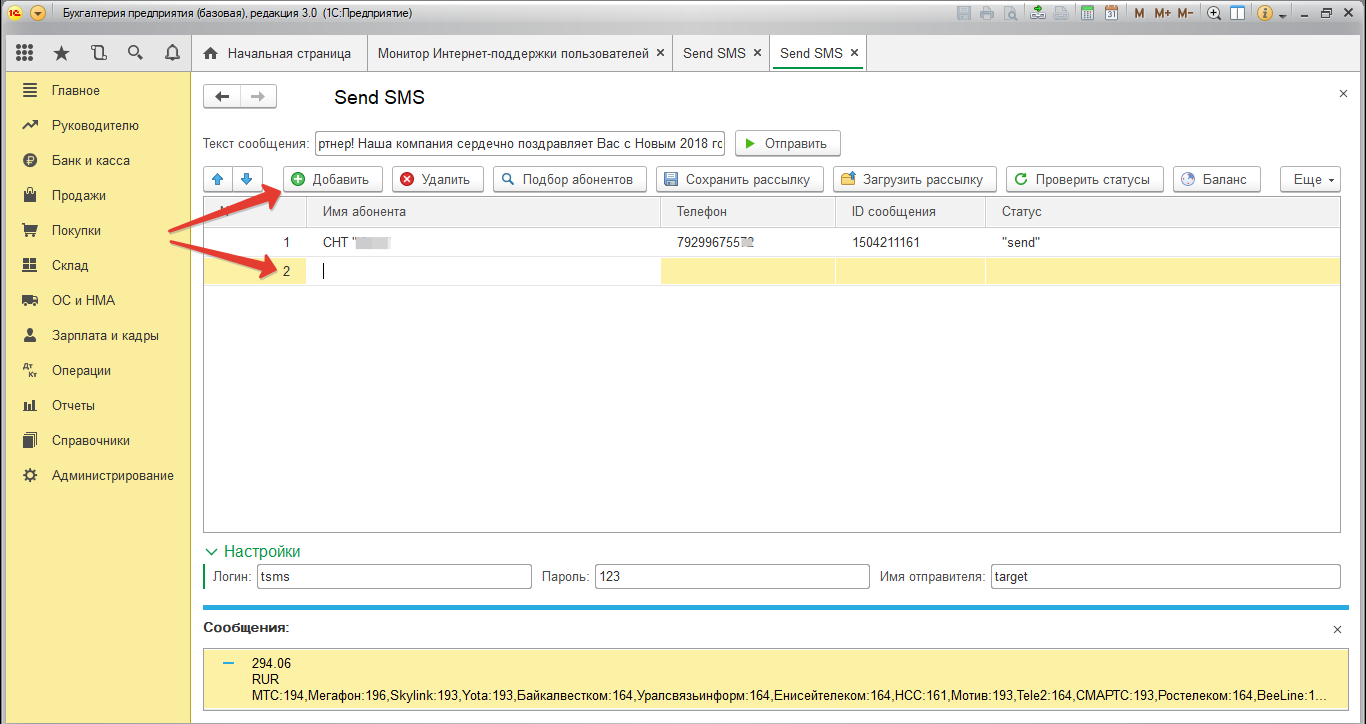Click the Имя отправителя field
Viewport: 1366px width, 724px height.
(1165, 577)
